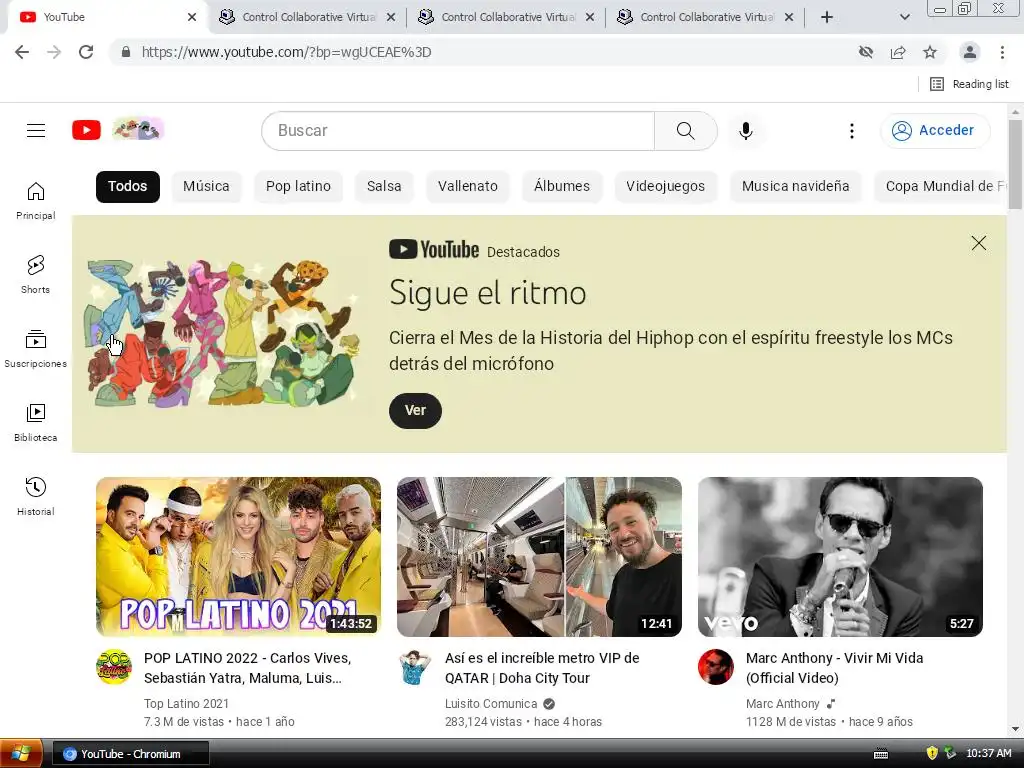Click the YouTube - Chromium taskbar button
Screen dimensions: 1024x768
(x=131, y=754)
